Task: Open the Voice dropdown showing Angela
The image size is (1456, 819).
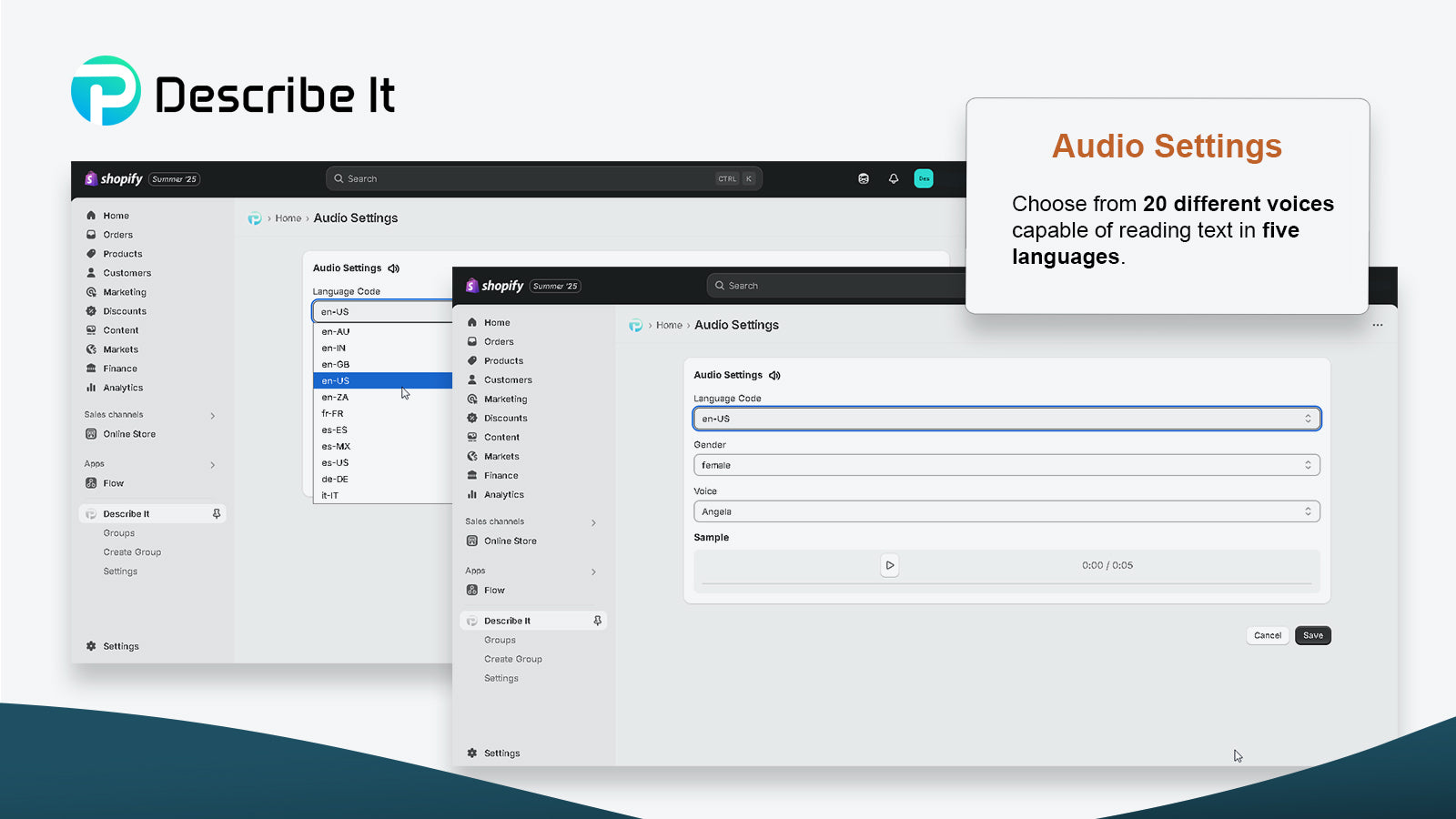Action: (1006, 511)
